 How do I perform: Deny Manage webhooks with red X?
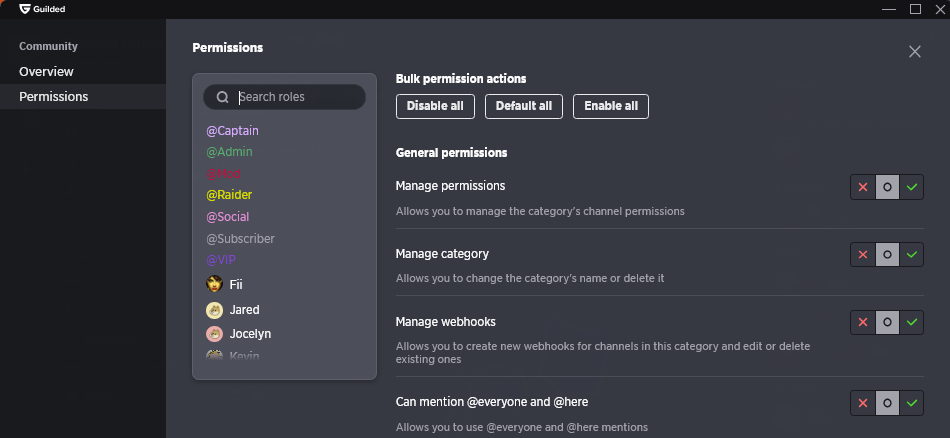click(x=863, y=322)
